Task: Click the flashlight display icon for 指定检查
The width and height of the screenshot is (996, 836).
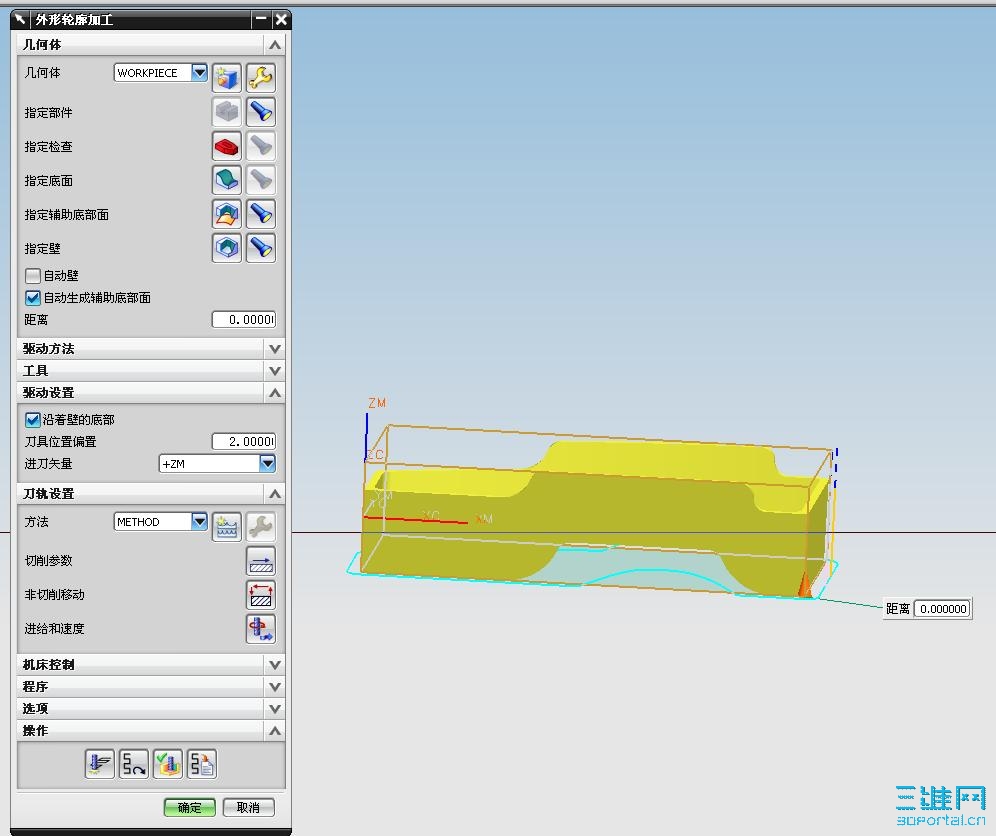Action: tap(260, 146)
